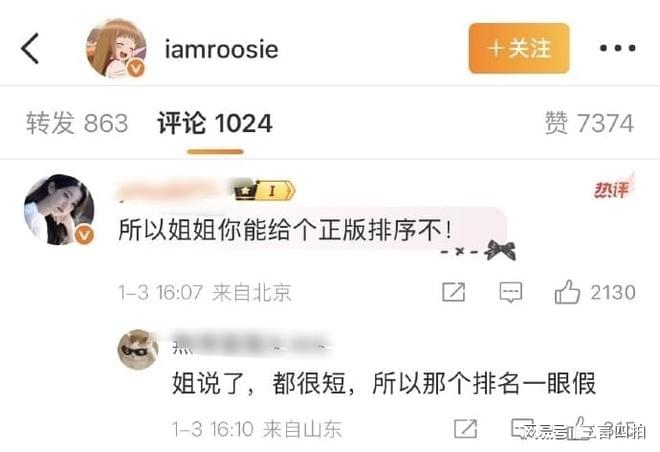Image resolution: width=660 pixels, height=452 pixels.
Task: Switch to the 赞 7374 tab
Action: (x=589, y=123)
